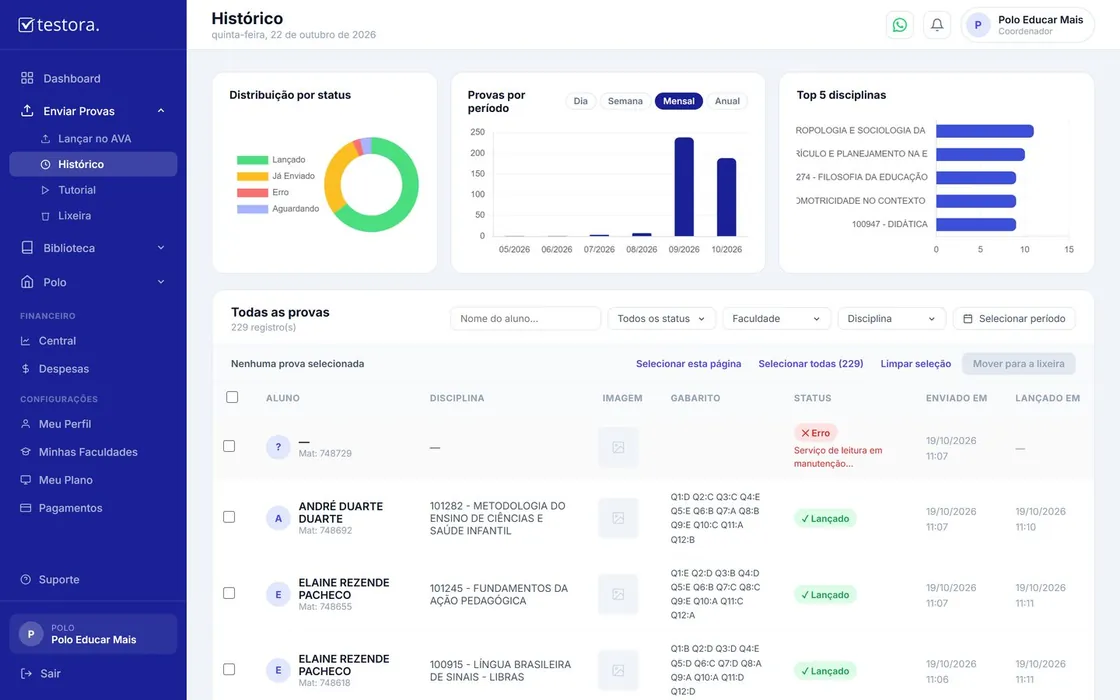Toggle the select-all checkbox in table header

click(232, 397)
